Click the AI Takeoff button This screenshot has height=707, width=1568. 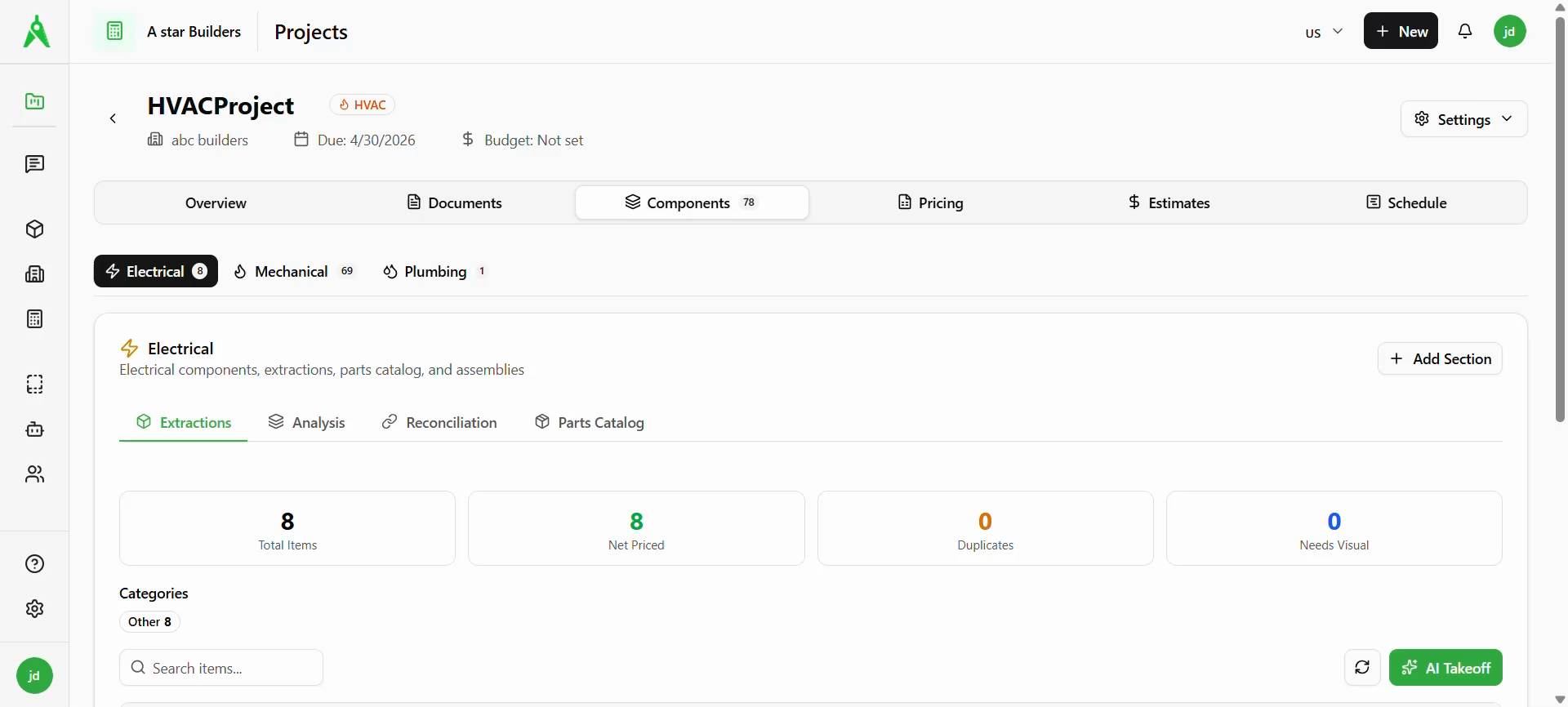(1445, 668)
